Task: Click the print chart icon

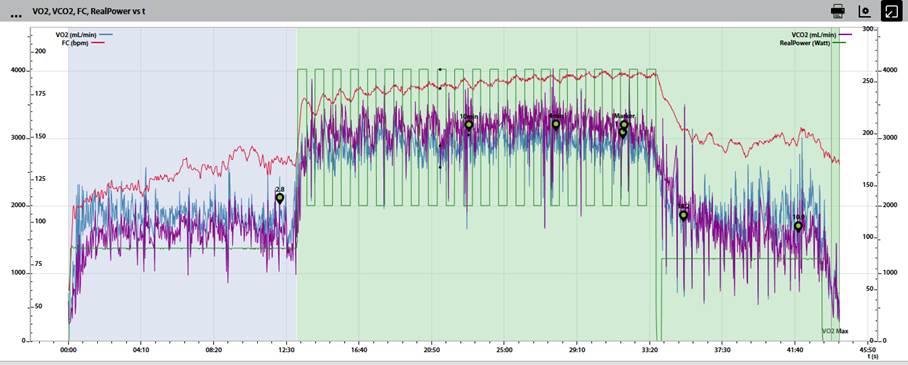Action: (x=837, y=10)
